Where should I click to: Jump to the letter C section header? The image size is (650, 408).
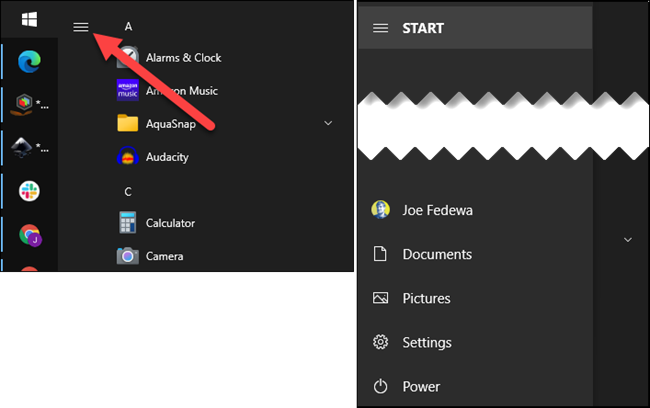pyautogui.click(x=128, y=191)
